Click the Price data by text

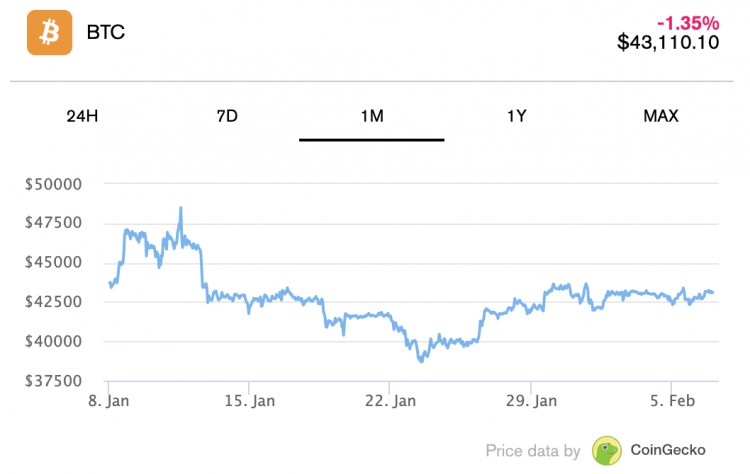533,451
